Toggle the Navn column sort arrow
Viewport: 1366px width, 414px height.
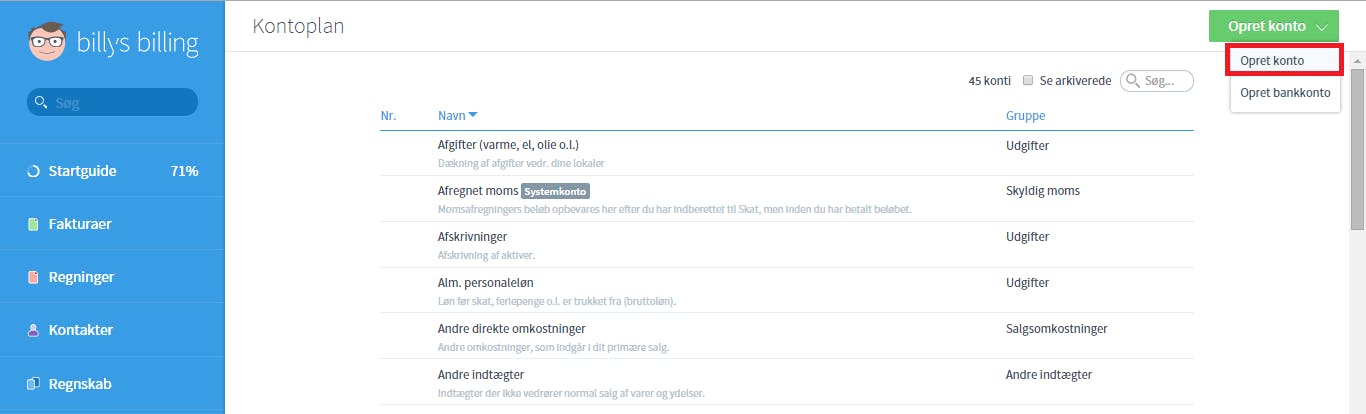[473, 116]
